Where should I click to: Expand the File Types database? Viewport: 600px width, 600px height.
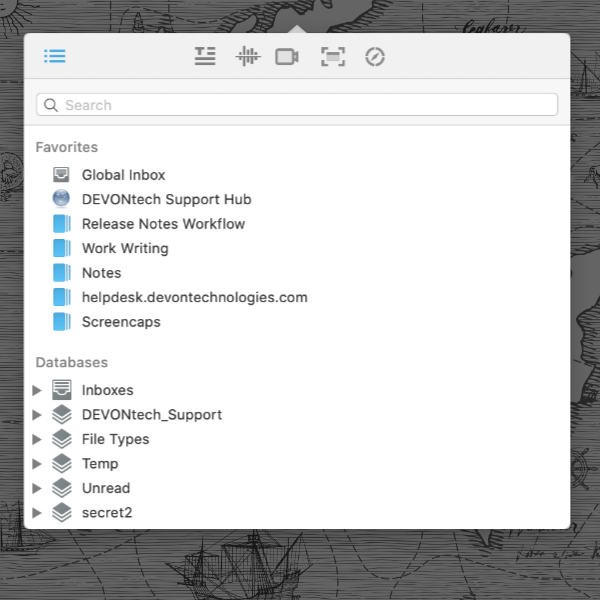37,439
